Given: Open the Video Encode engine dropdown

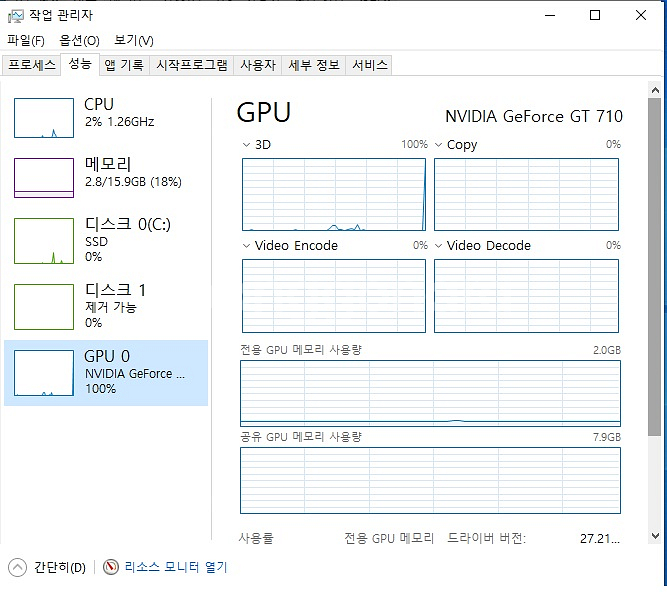Looking at the screenshot, I should click(246, 245).
